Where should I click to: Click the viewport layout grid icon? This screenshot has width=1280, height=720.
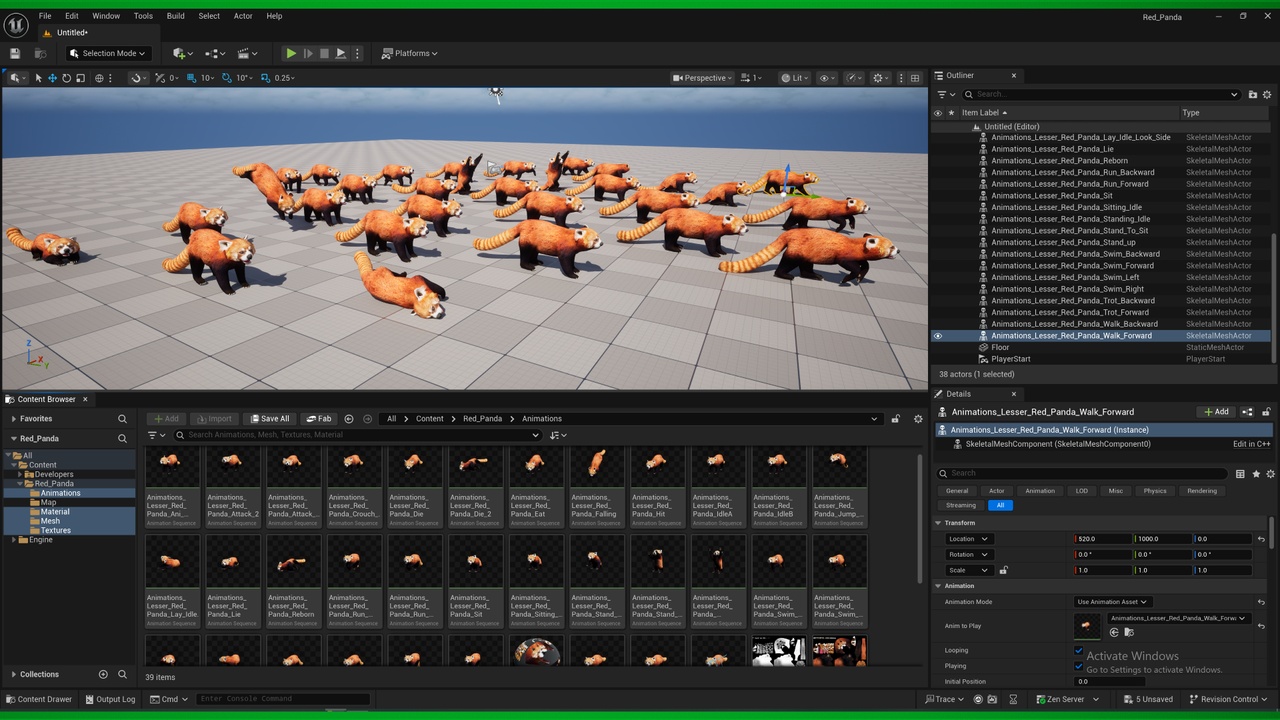(x=914, y=78)
